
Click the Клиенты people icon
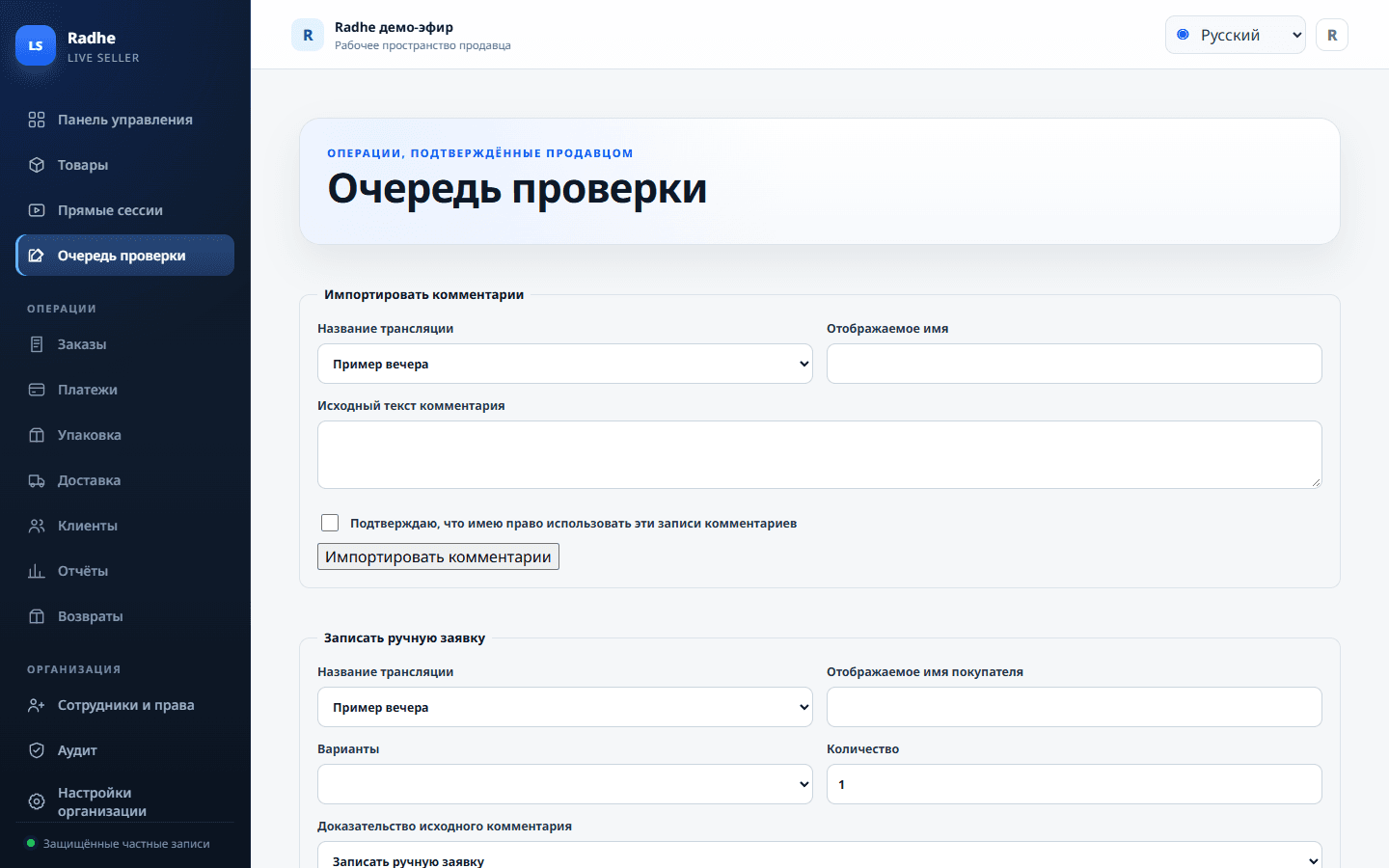(37, 526)
